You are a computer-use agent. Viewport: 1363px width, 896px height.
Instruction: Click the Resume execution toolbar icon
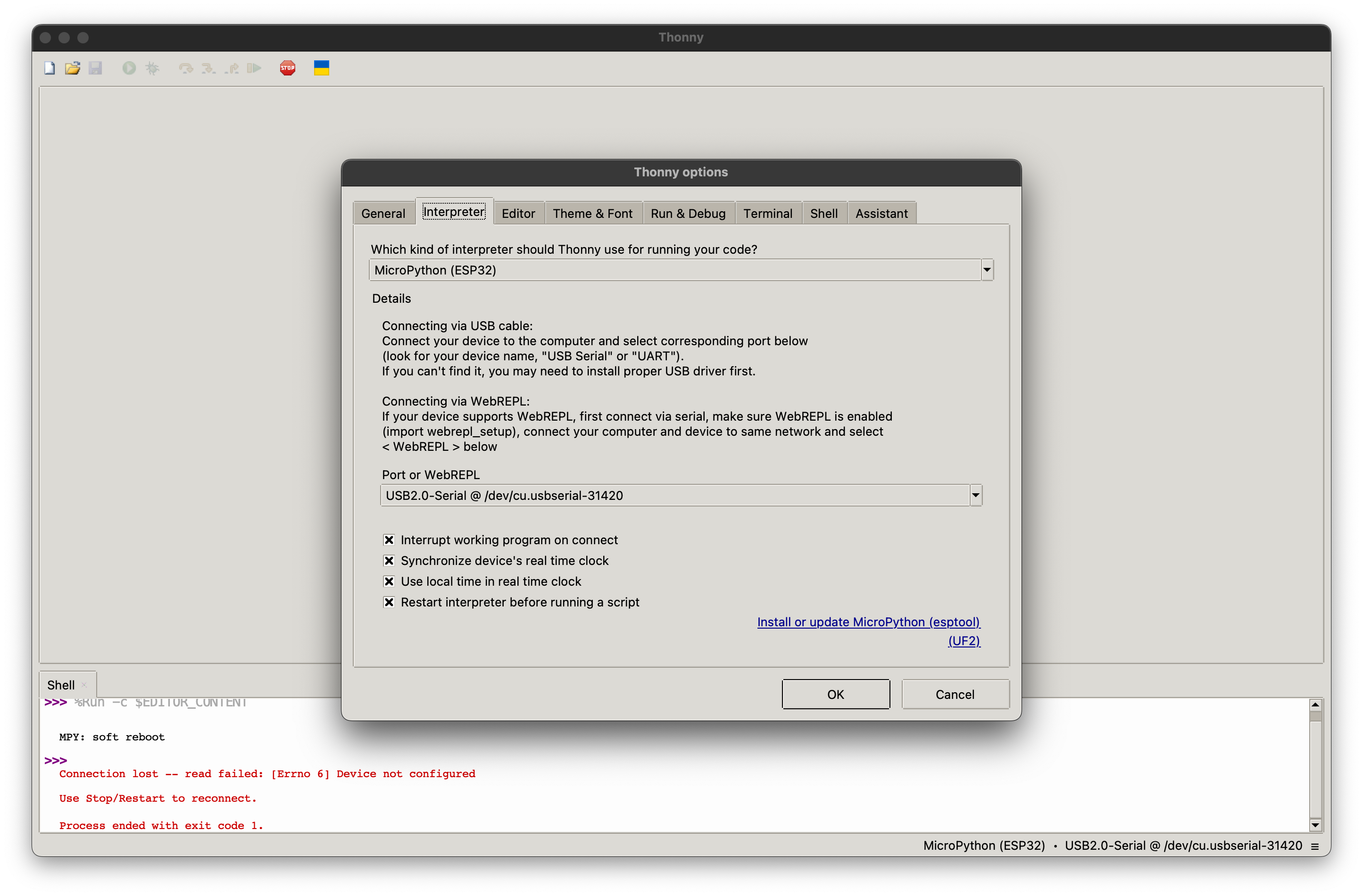pyautogui.click(x=254, y=68)
